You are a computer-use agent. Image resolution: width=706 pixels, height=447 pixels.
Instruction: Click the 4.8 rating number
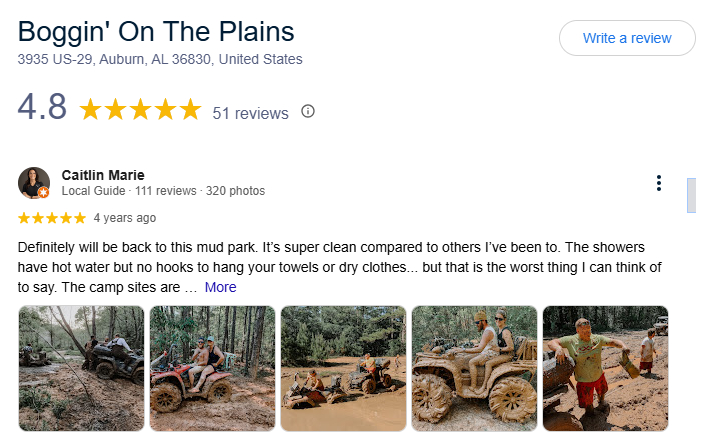coord(42,109)
